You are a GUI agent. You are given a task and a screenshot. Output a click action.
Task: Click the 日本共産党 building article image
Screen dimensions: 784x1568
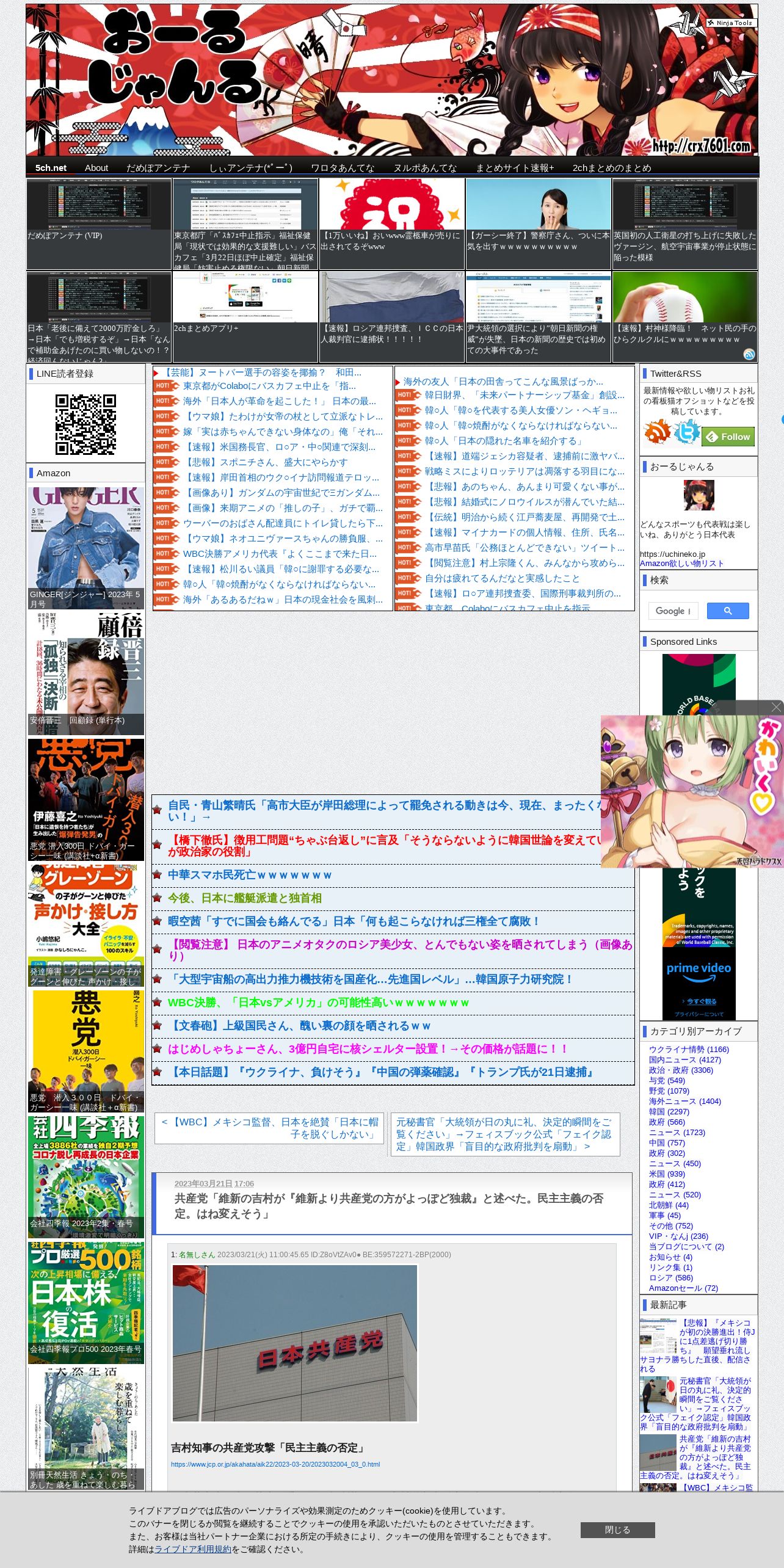295,1343
